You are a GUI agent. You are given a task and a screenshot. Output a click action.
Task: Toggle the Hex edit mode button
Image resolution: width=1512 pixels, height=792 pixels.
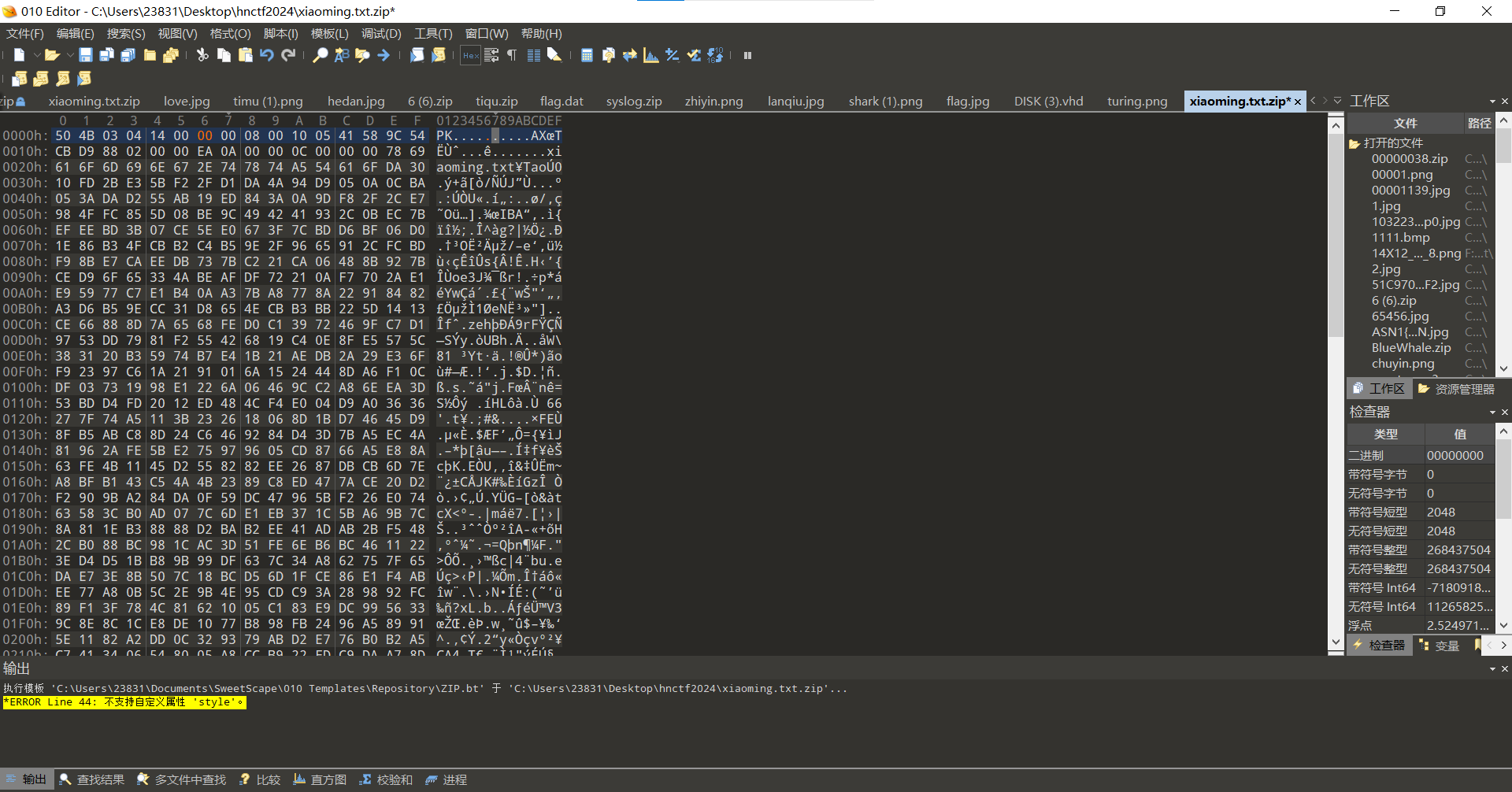470,55
